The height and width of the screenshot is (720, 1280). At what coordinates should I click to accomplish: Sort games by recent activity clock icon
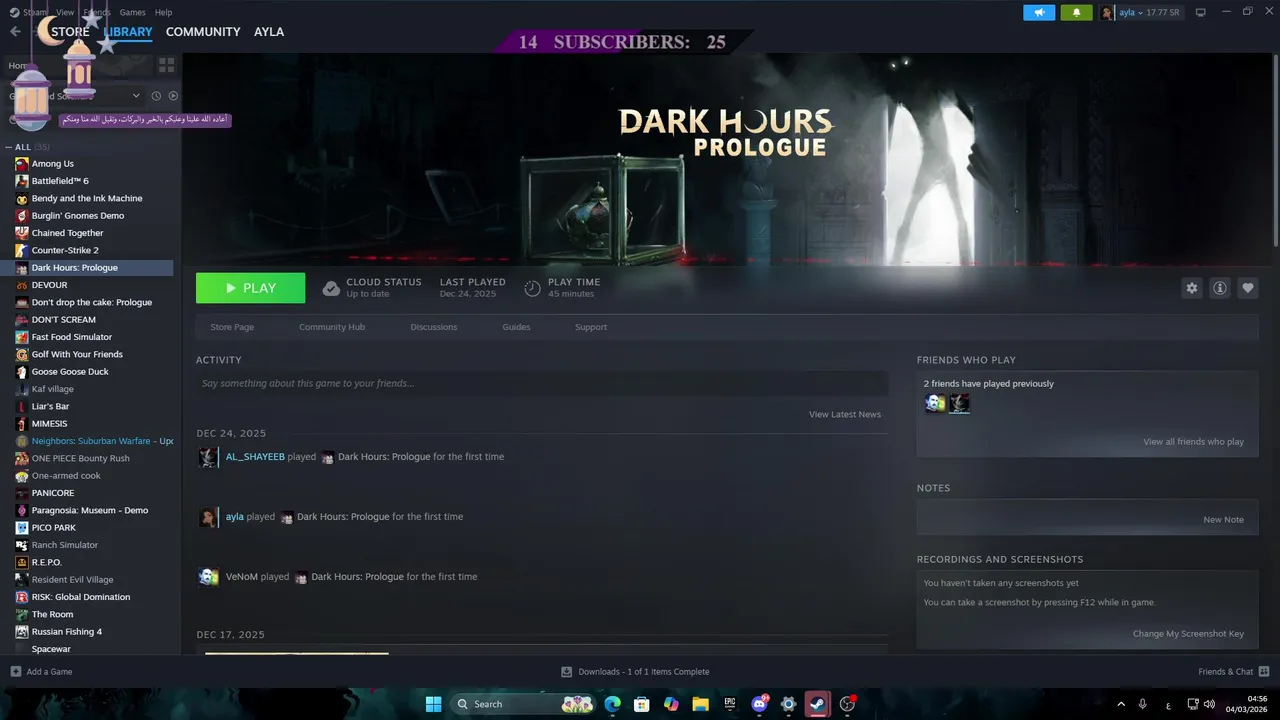point(156,96)
